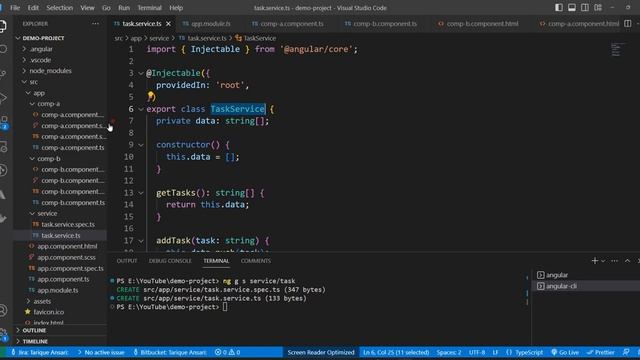This screenshot has height=360, width=640.
Task: Click Bitbucket Tarique Ansari status item
Action: click(x=170, y=352)
